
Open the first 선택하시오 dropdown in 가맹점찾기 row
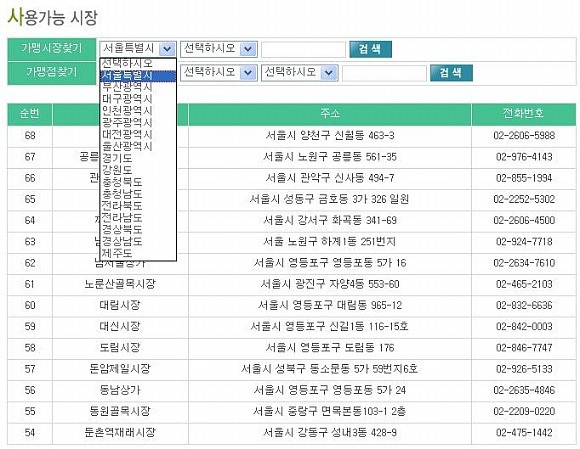tap(219, 72)
